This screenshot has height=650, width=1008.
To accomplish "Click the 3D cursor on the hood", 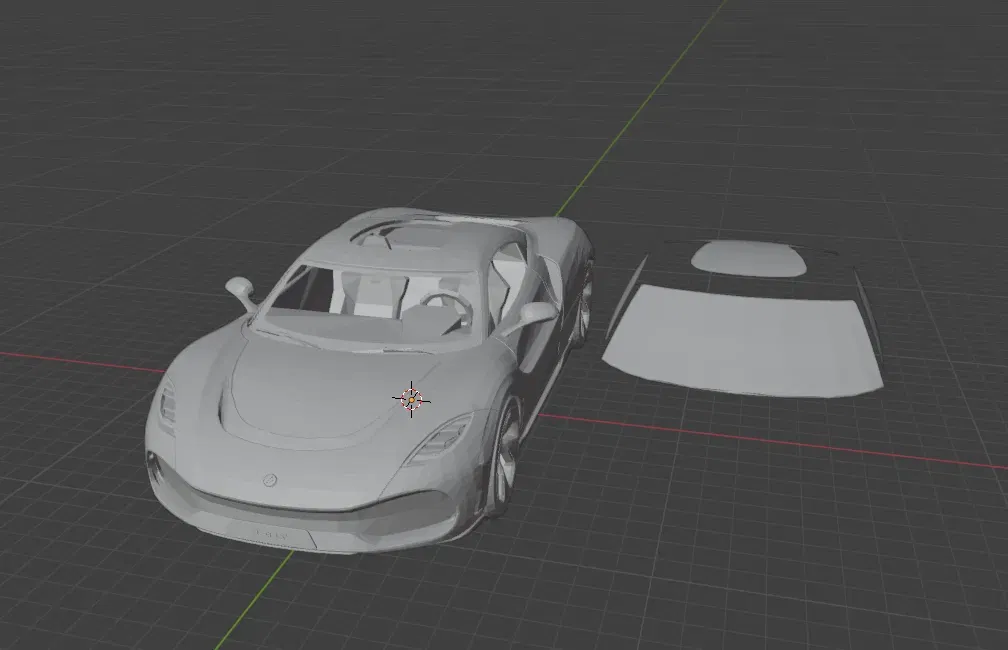I will coord(411,400).
